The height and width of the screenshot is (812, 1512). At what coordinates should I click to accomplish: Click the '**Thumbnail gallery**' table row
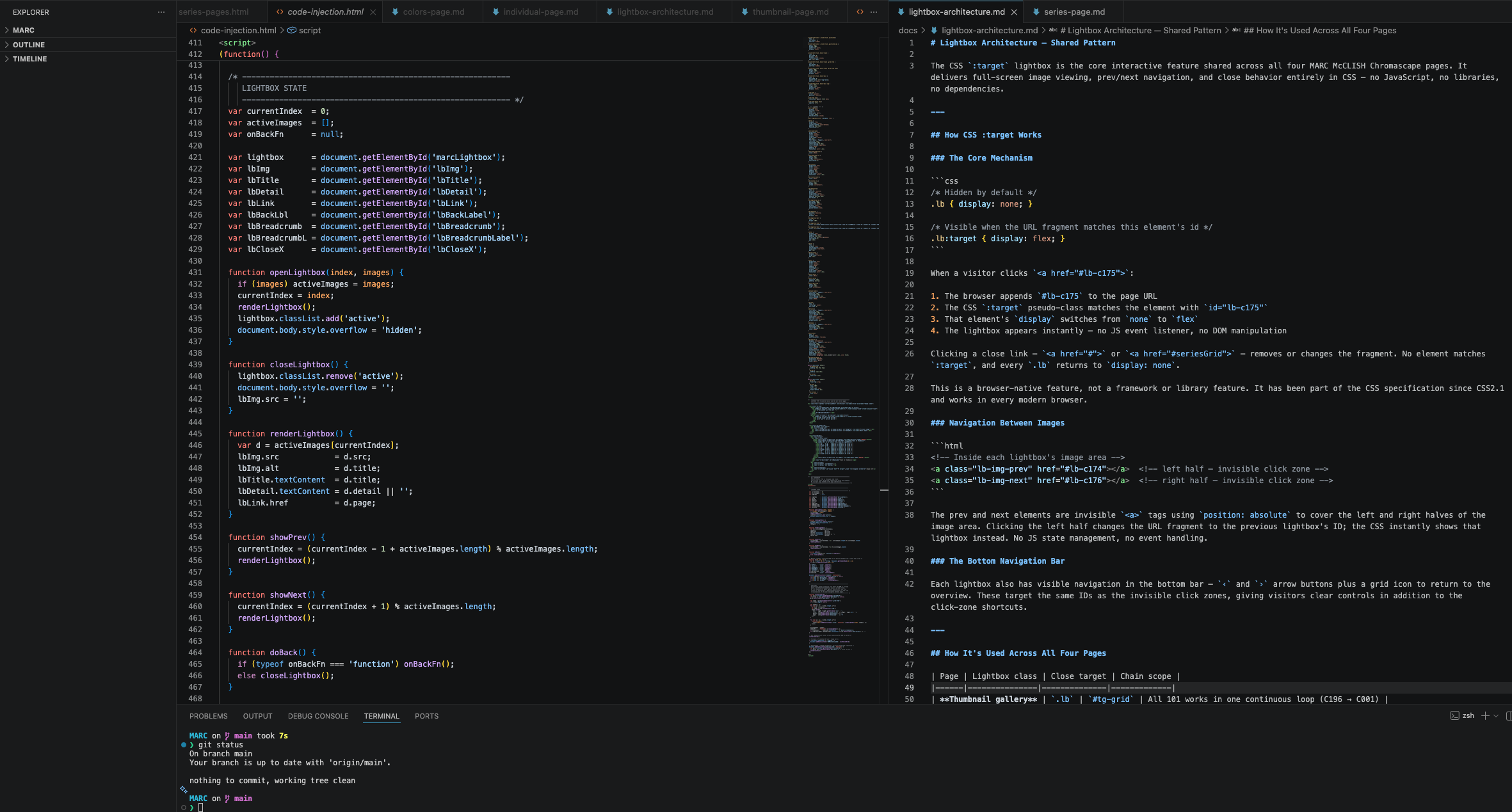(1159, 699)
